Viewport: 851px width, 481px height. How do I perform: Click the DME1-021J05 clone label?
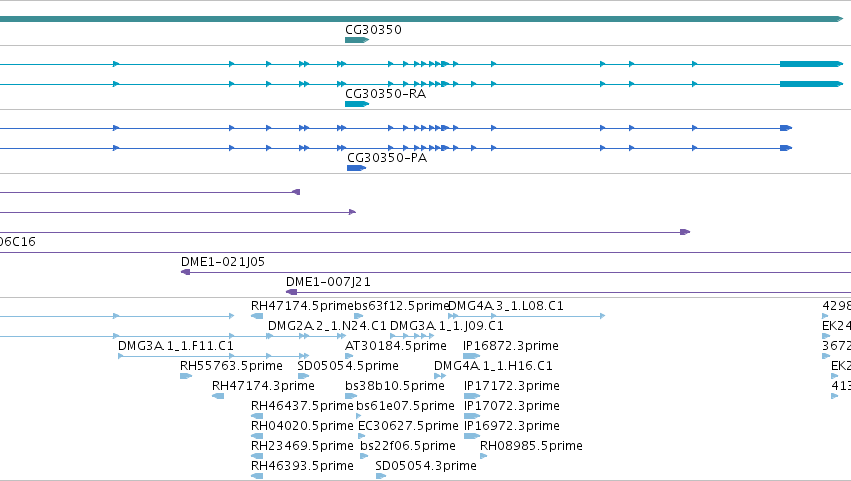[223, 262]
